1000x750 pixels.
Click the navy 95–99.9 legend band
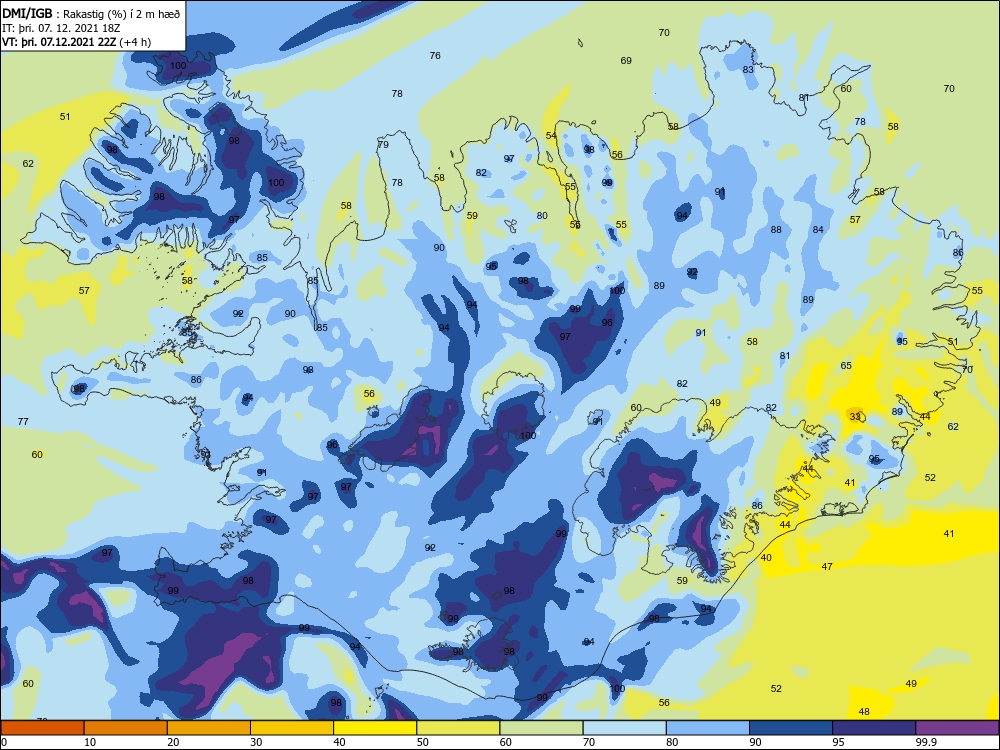point(874,728)
